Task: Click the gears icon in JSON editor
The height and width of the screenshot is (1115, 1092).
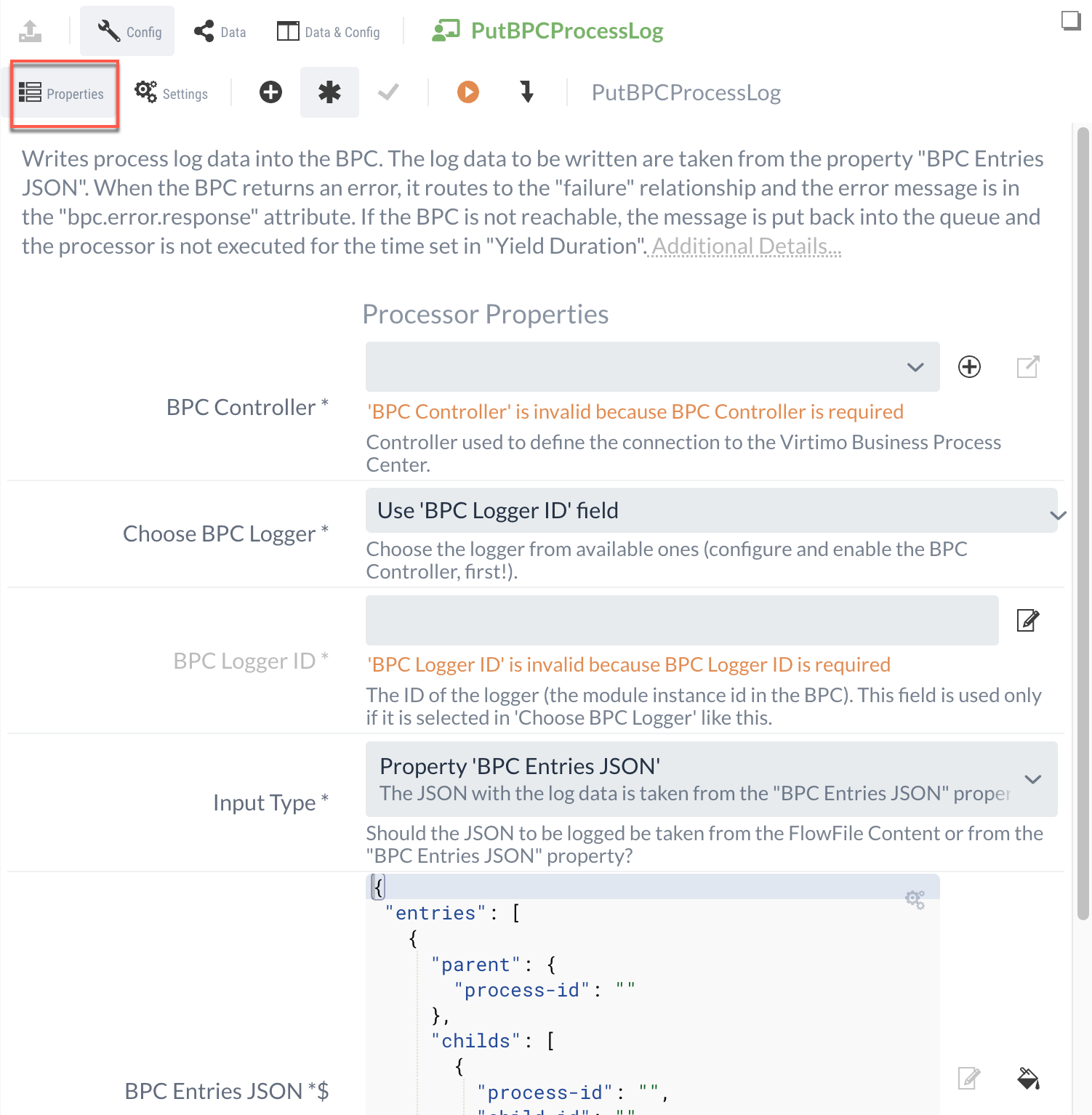Action: (915, 899)
